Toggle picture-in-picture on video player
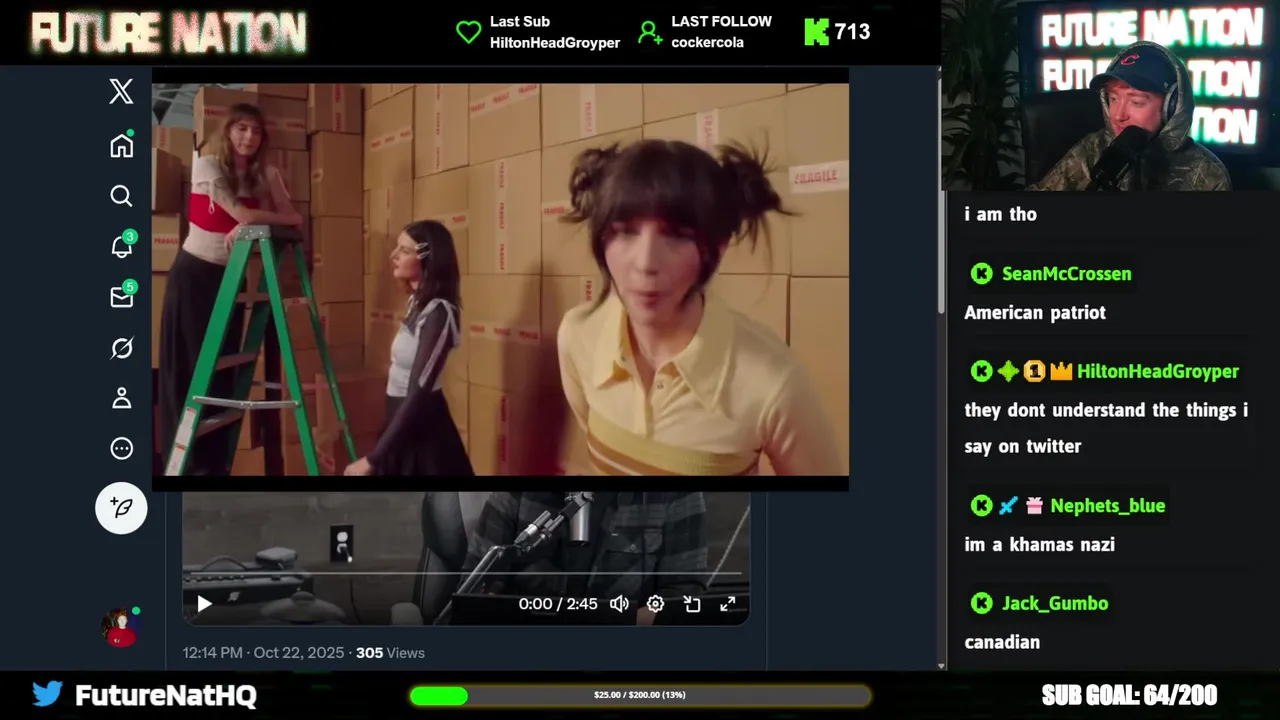The height and width of the screenshot is (720, 1280). click(x=691, y=603)
